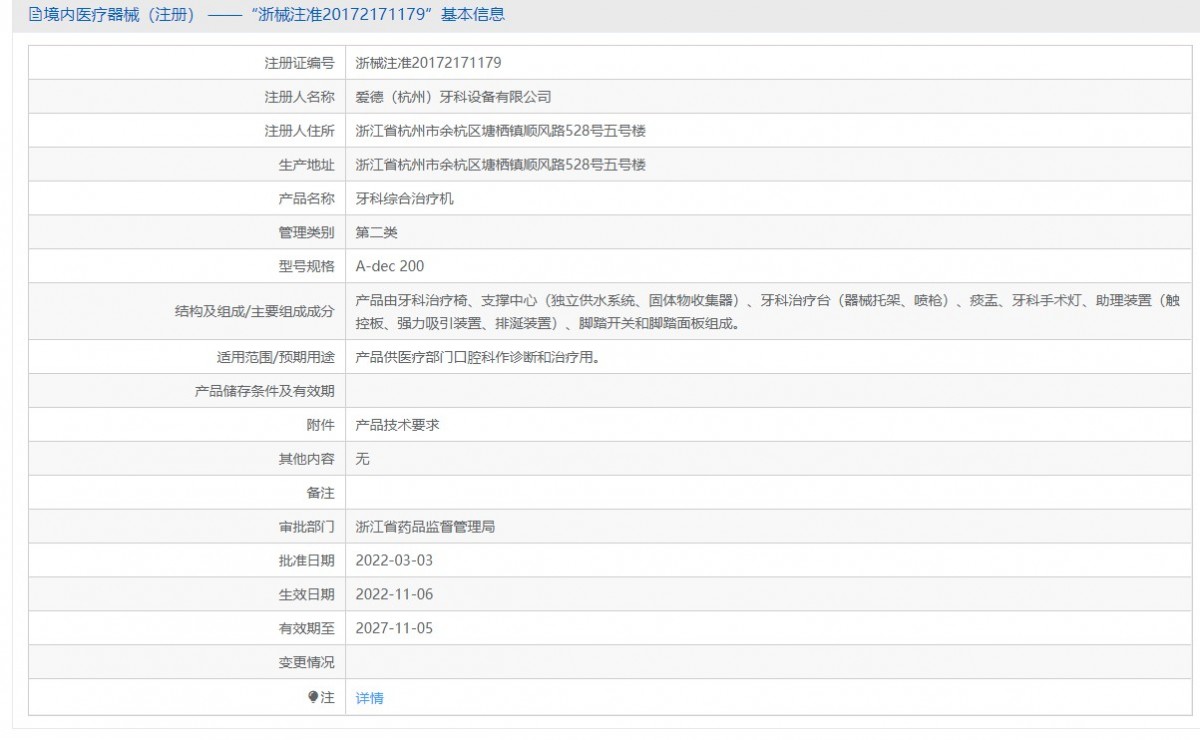The image size is (1200, 740).
Task: Select product name 牙科综合治疗机
Action: click(x=405, y=199)
